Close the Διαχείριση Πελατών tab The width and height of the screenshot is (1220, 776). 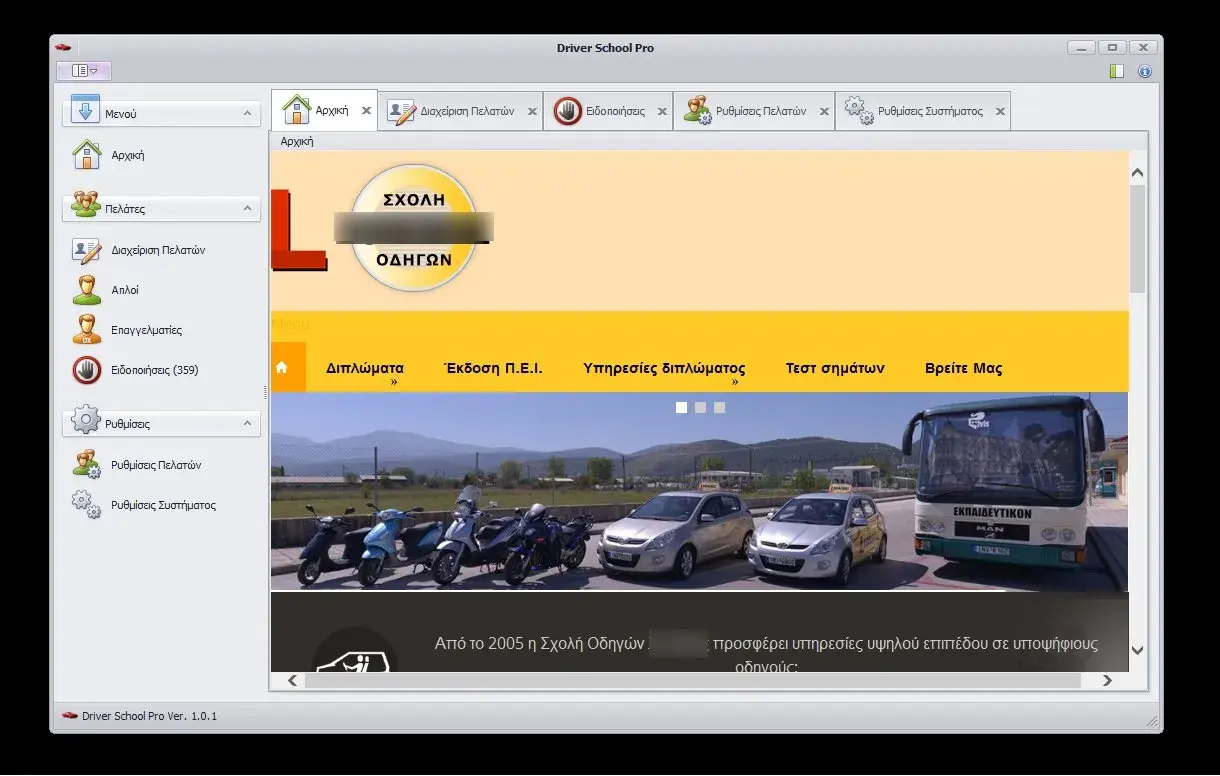pyautogui.click(x=532, y=111)
